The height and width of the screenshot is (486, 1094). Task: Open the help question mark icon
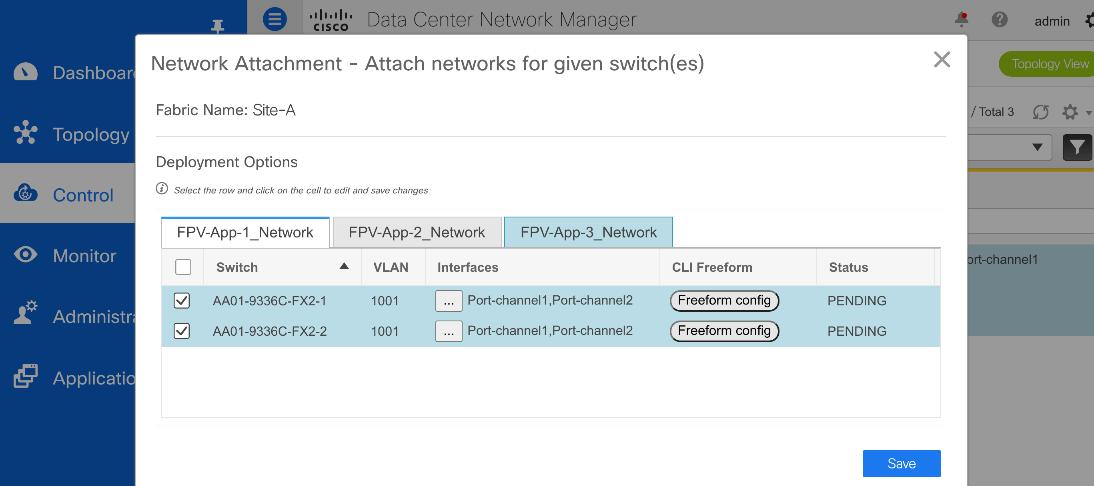tap(1000, 20)
